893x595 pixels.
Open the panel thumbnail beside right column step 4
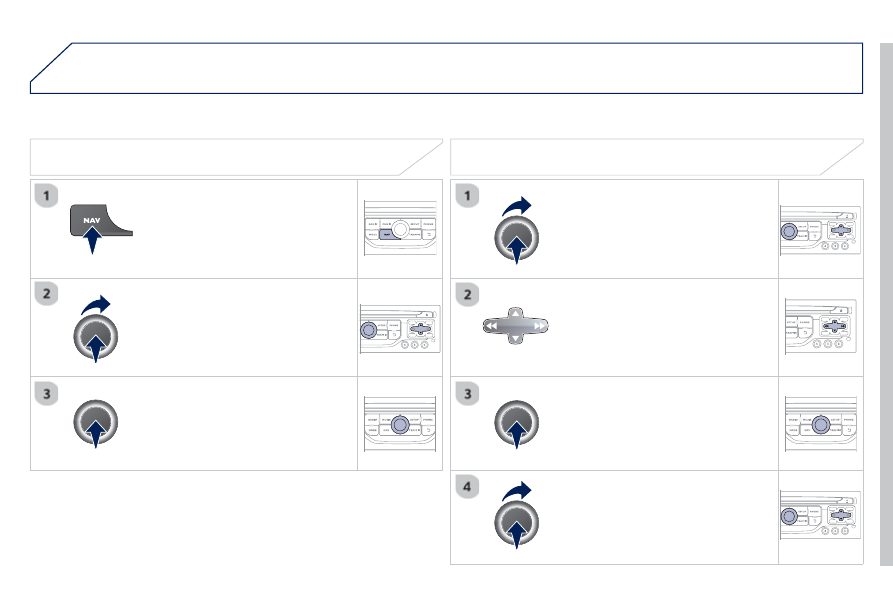820,515
